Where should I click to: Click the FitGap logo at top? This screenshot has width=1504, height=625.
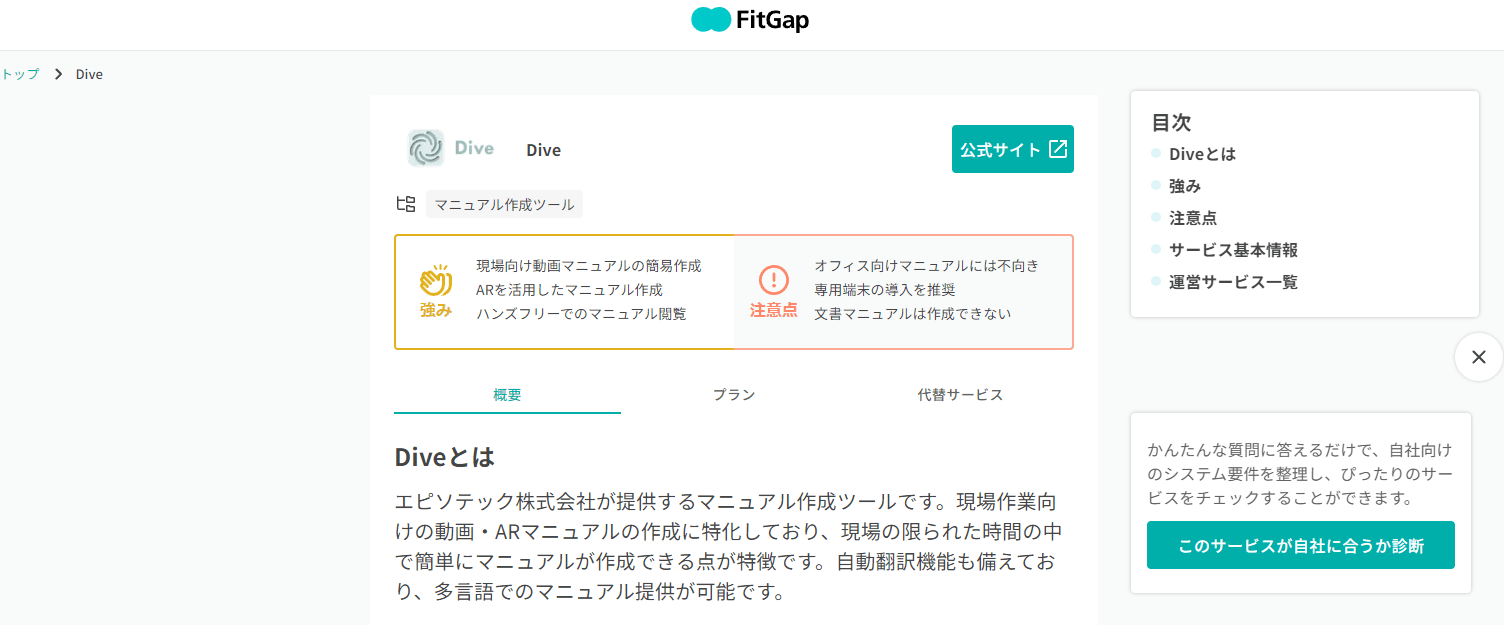pyautogui.click(x=750, y=20)
